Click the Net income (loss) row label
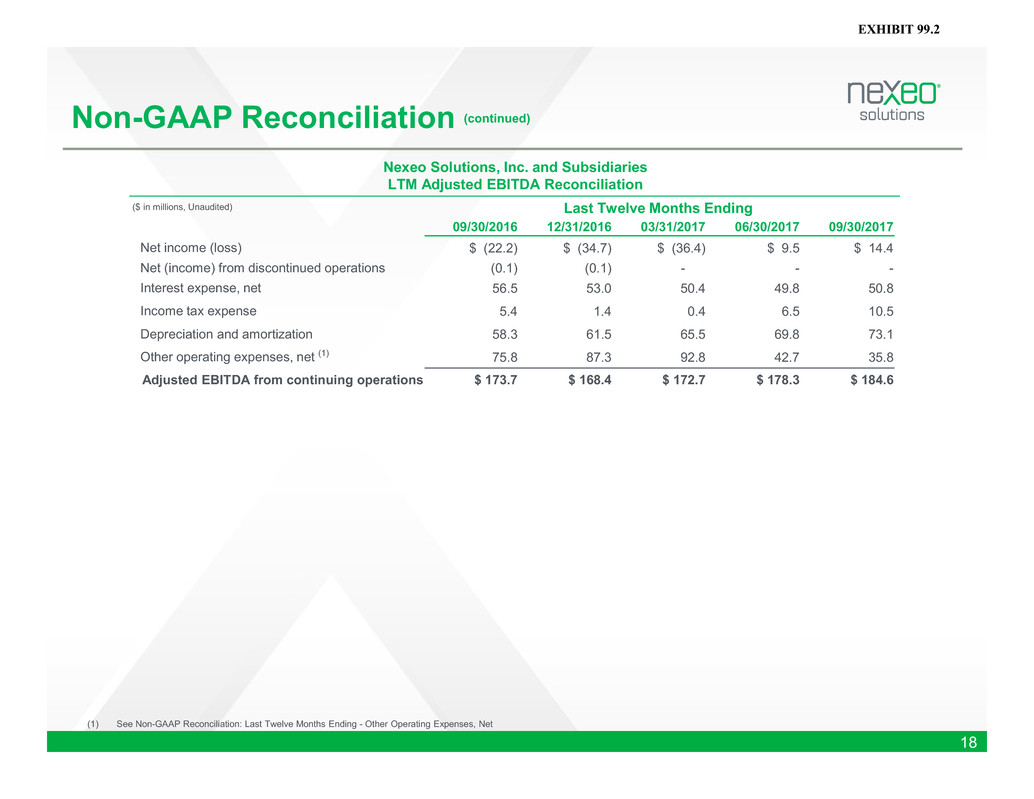Screen dimensions: 1034x799 [x=191, y=247]
